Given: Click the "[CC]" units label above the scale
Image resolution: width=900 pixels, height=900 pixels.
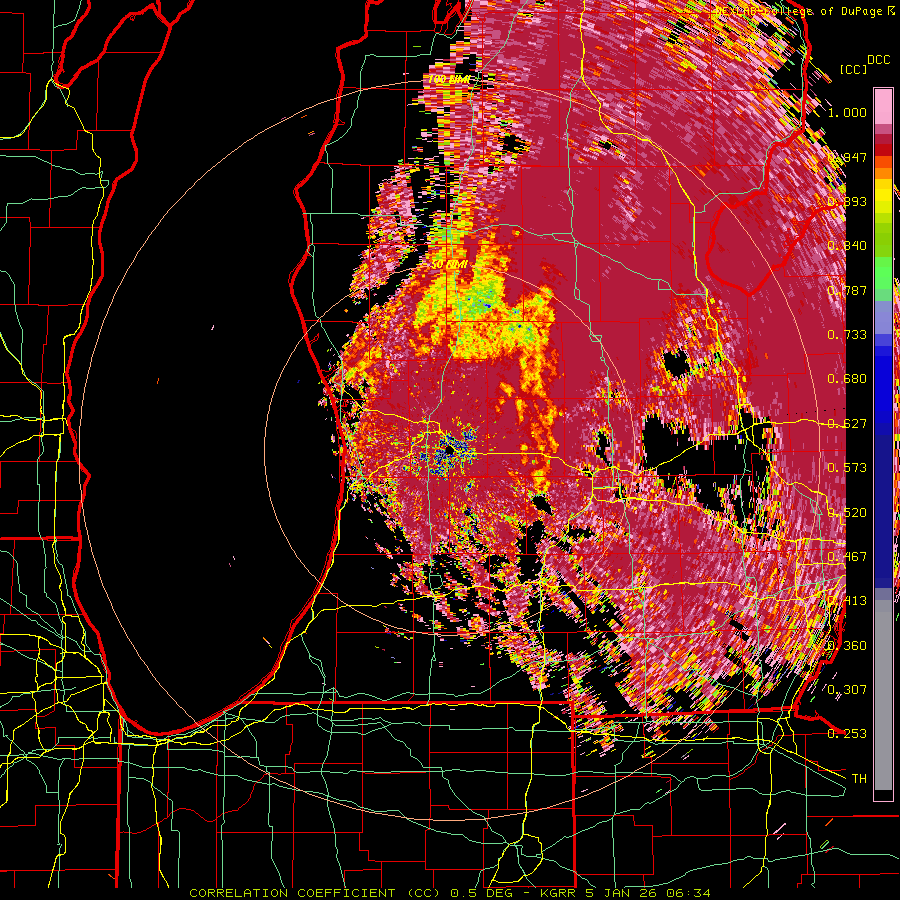Looking at the screenshot, I should point(854,69).
